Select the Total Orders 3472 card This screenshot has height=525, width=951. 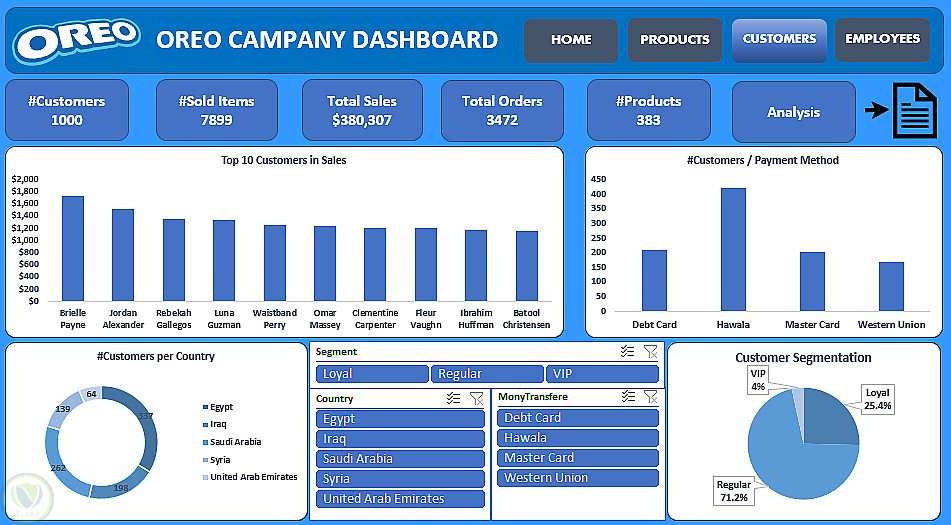(x=502, y=110)
